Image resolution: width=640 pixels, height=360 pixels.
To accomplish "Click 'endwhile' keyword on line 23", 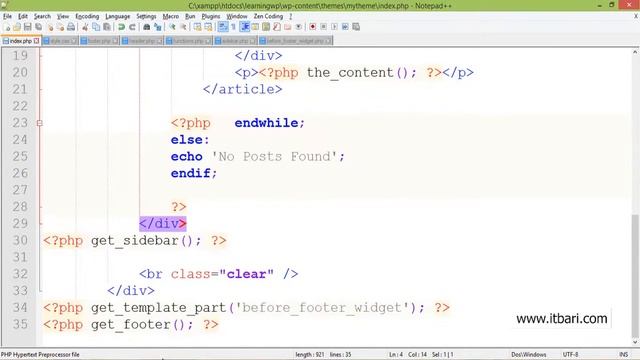I will pyautogui.click(x=267, y=123).
